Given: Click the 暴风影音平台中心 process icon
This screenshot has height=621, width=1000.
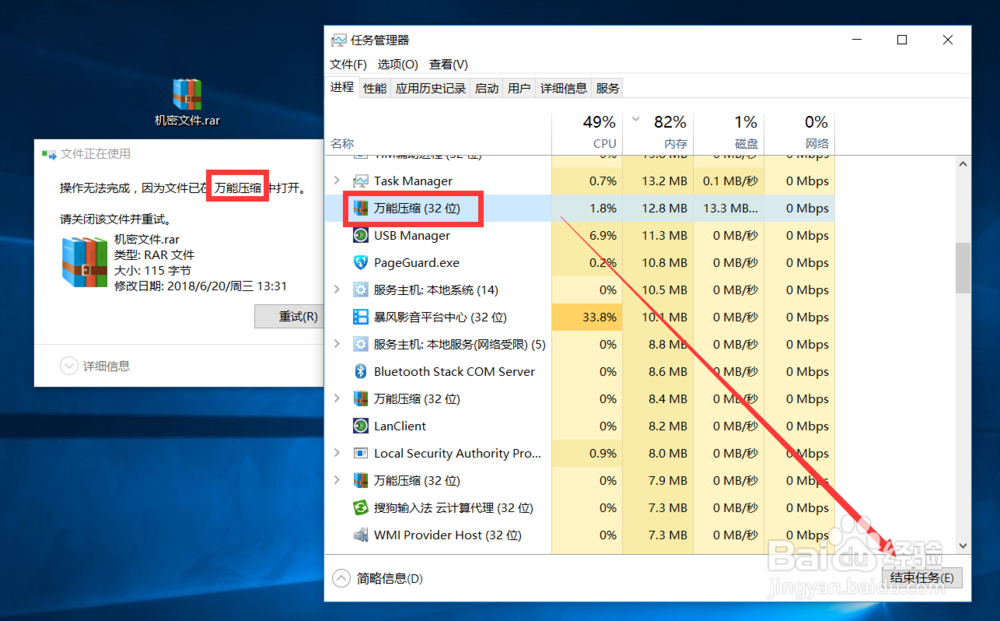Looking at the screenshot, I should tap(360, 317).
